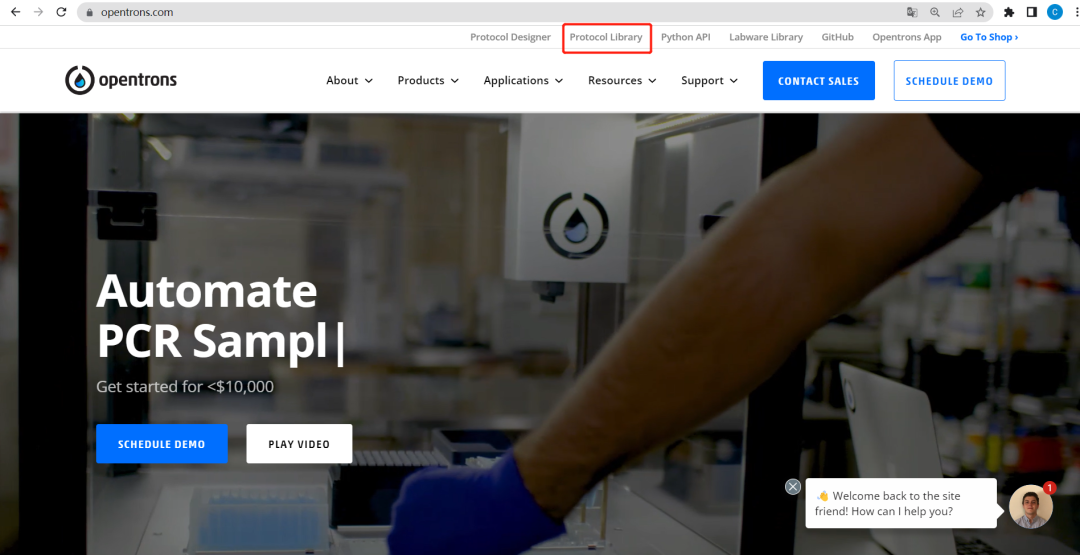
Task: Click the PLAY VIDEO button
Action: pos(299,444)
